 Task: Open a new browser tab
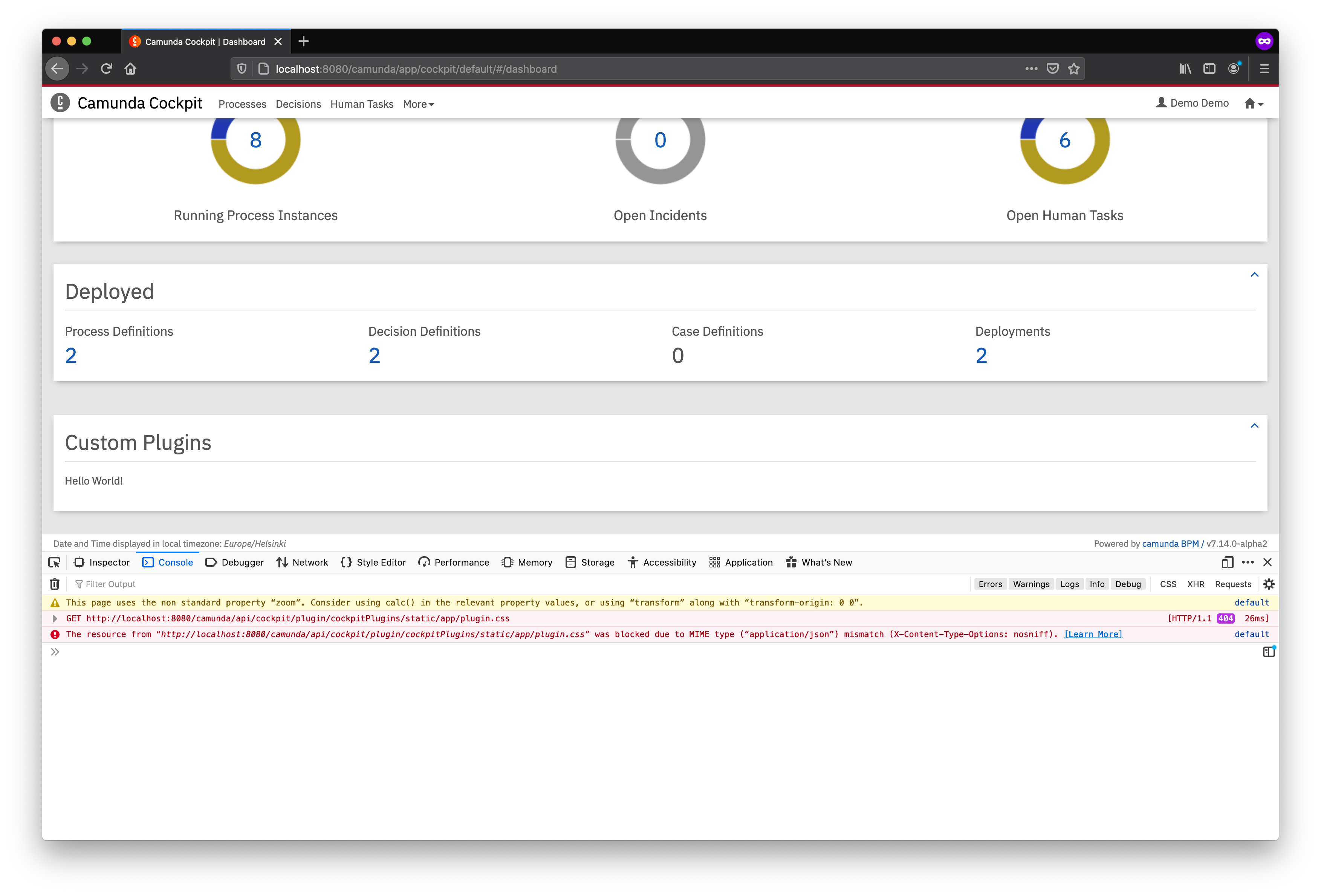click(304, 41)
